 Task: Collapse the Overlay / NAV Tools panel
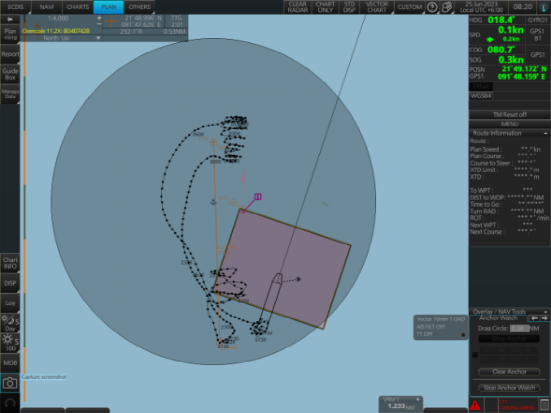point(545,312)
